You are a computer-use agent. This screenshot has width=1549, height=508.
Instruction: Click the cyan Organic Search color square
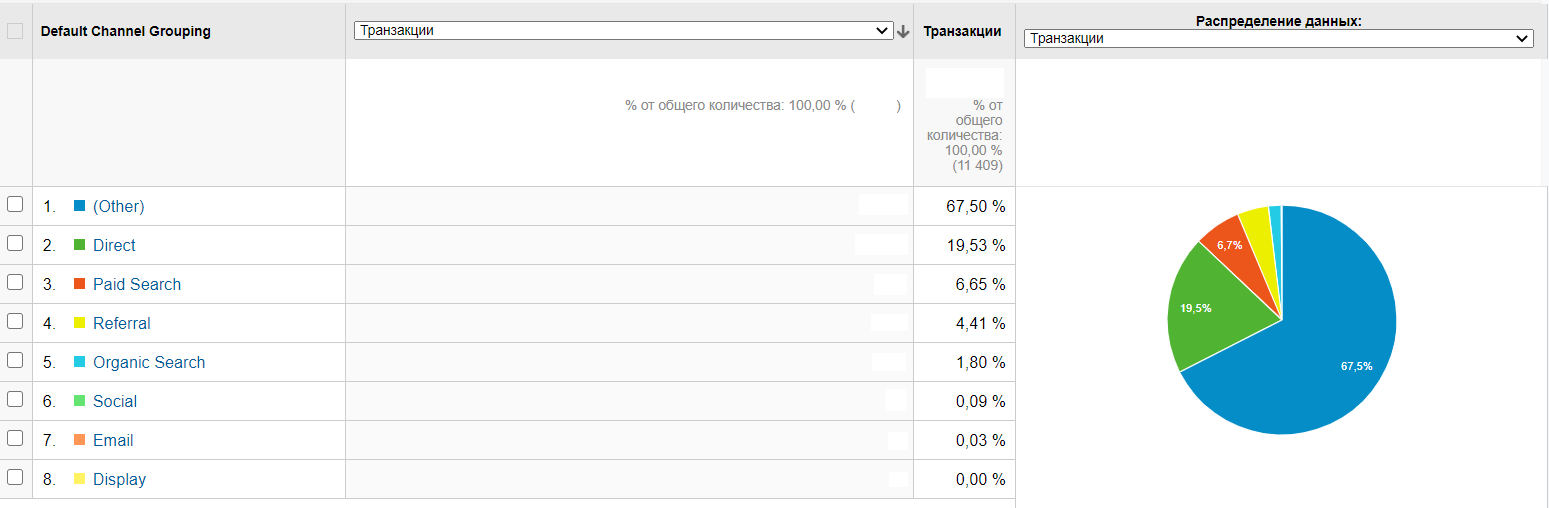80,362
